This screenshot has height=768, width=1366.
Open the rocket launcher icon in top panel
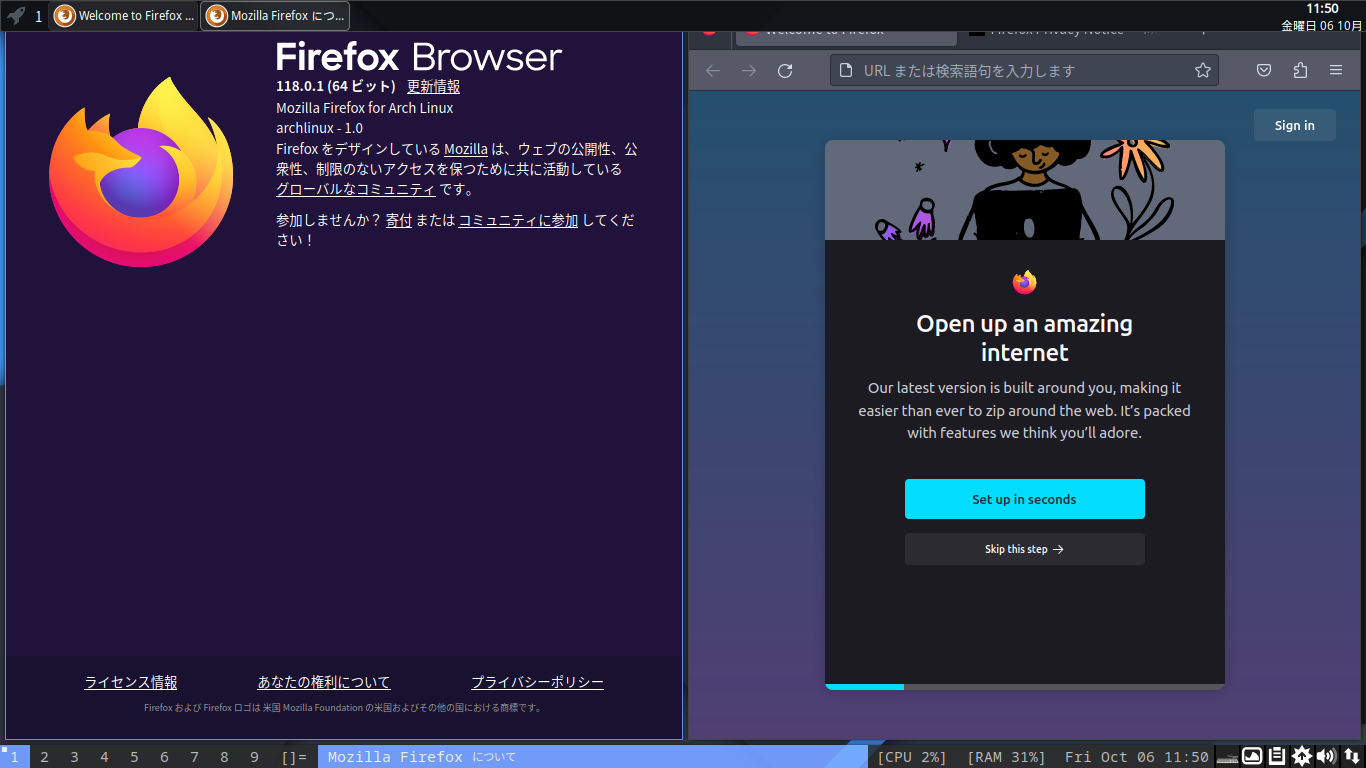click(x=16, y=16)
